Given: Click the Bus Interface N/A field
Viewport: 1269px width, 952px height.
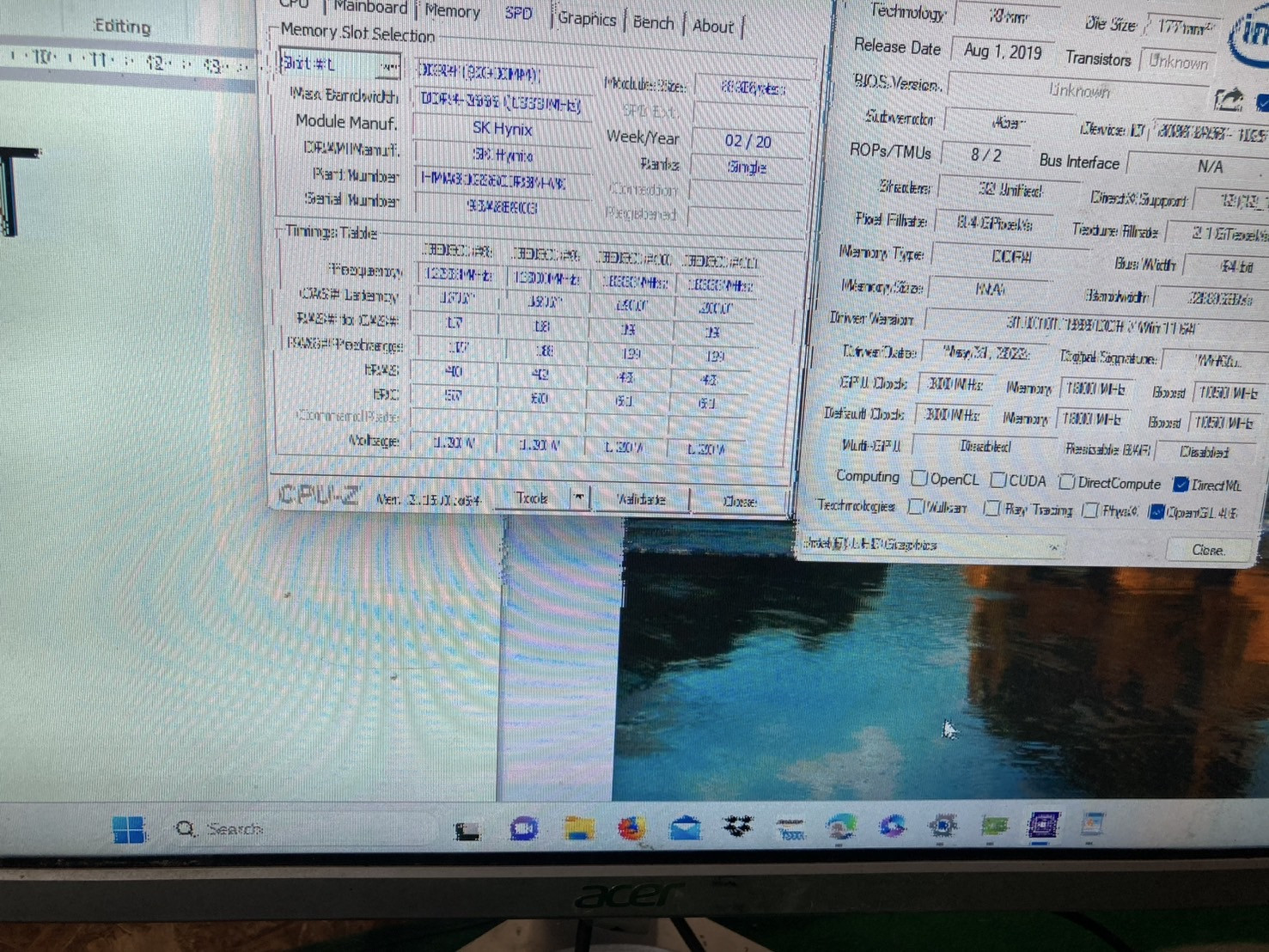Looking at the screenshot, I should (1199, 166).
